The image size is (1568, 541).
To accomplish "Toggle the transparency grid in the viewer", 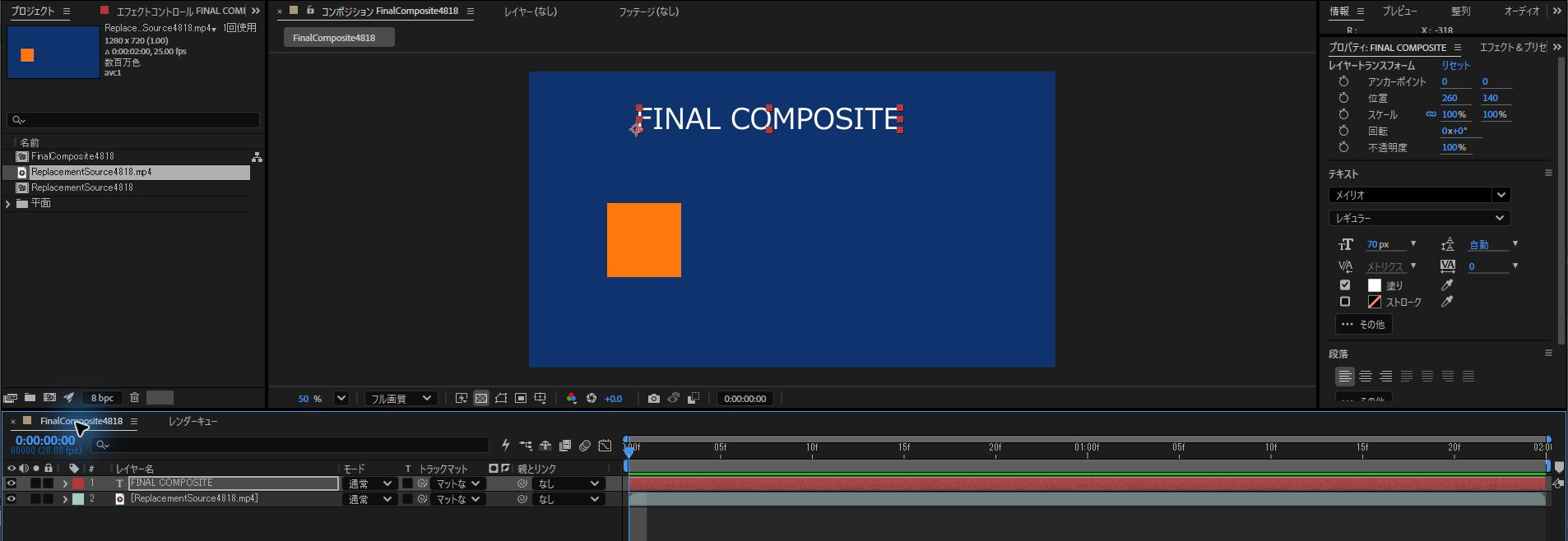I will (x=481, y=399).
